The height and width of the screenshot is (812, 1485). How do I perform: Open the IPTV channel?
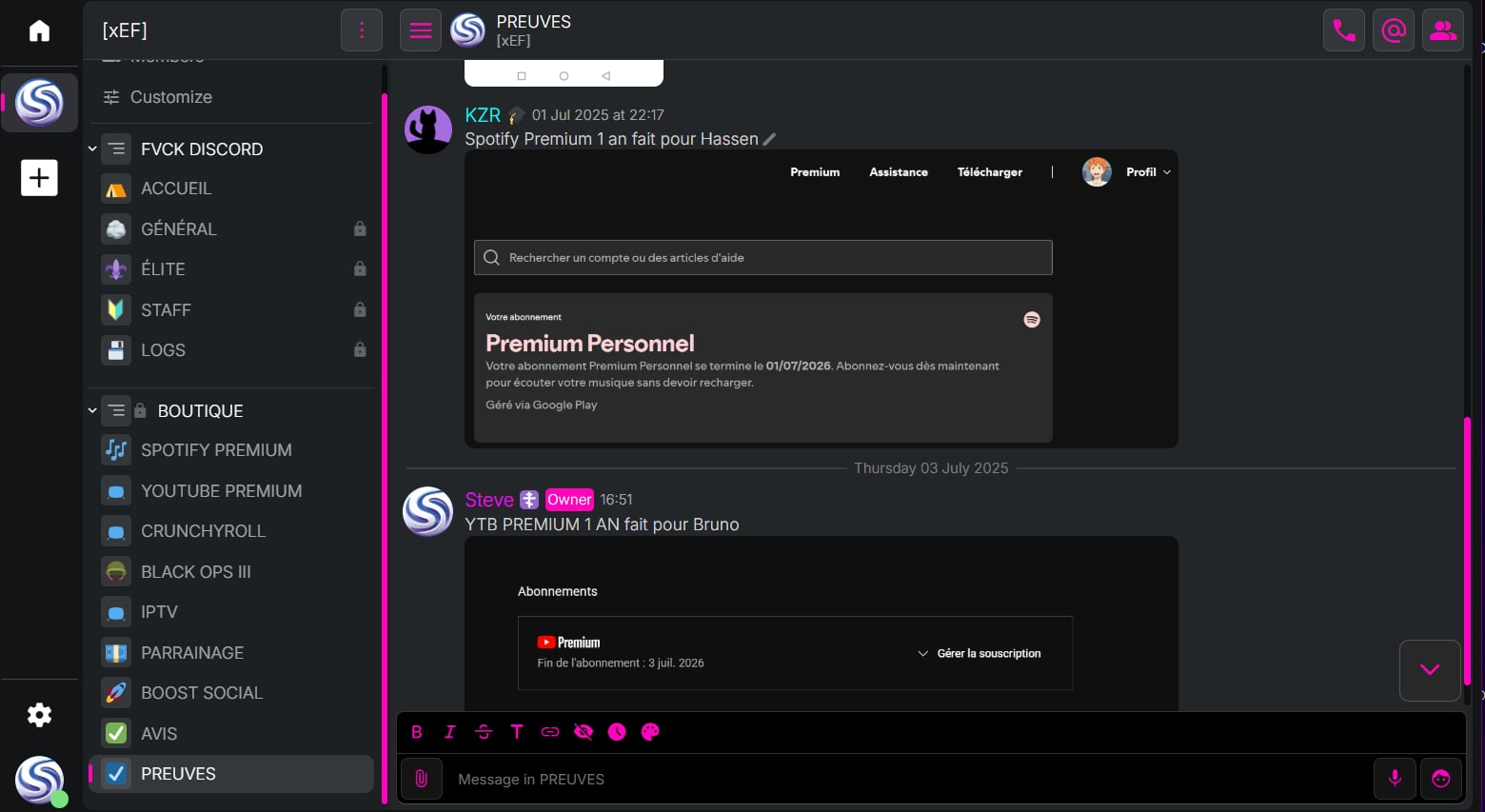pos(231,612)
